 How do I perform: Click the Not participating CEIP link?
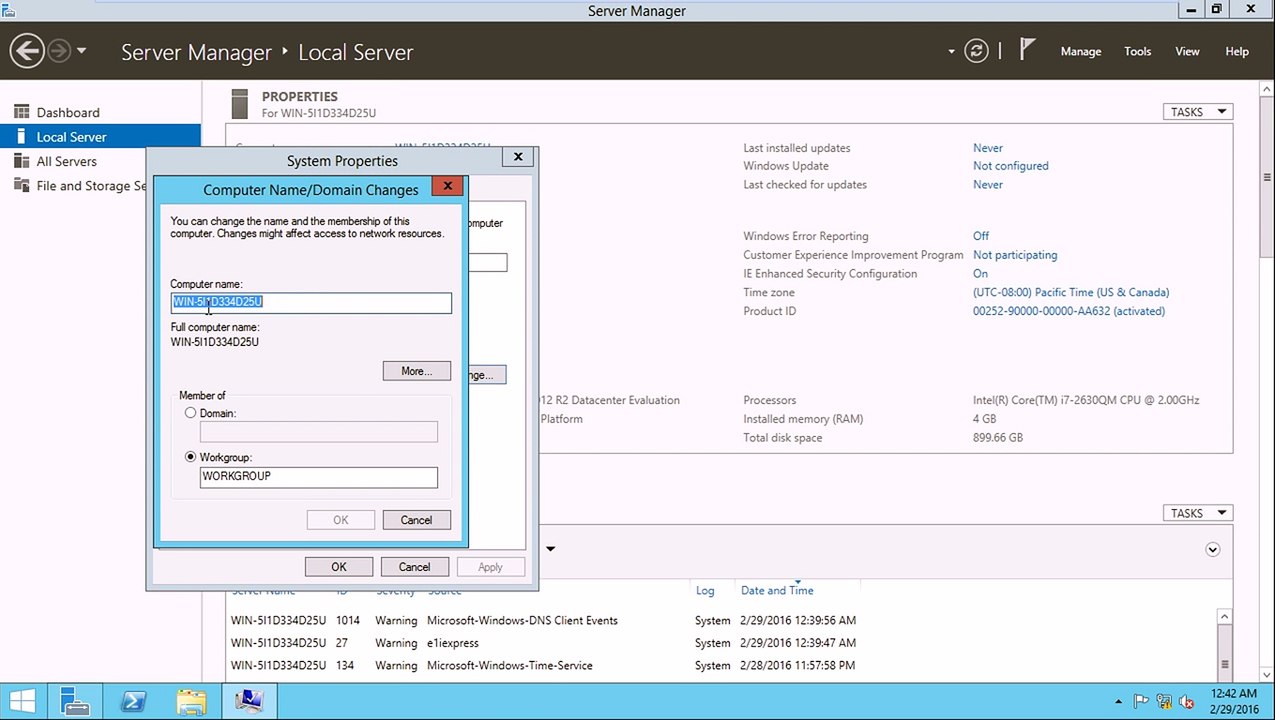[x=1015, y=255]
